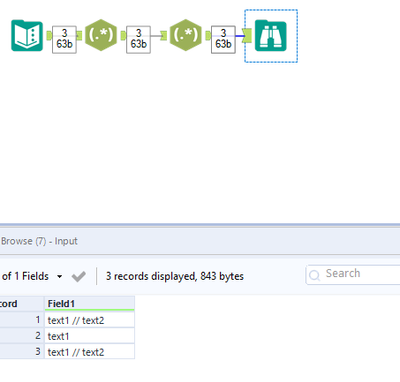
Task: Click the Record column header
Action: coord(22,304)
